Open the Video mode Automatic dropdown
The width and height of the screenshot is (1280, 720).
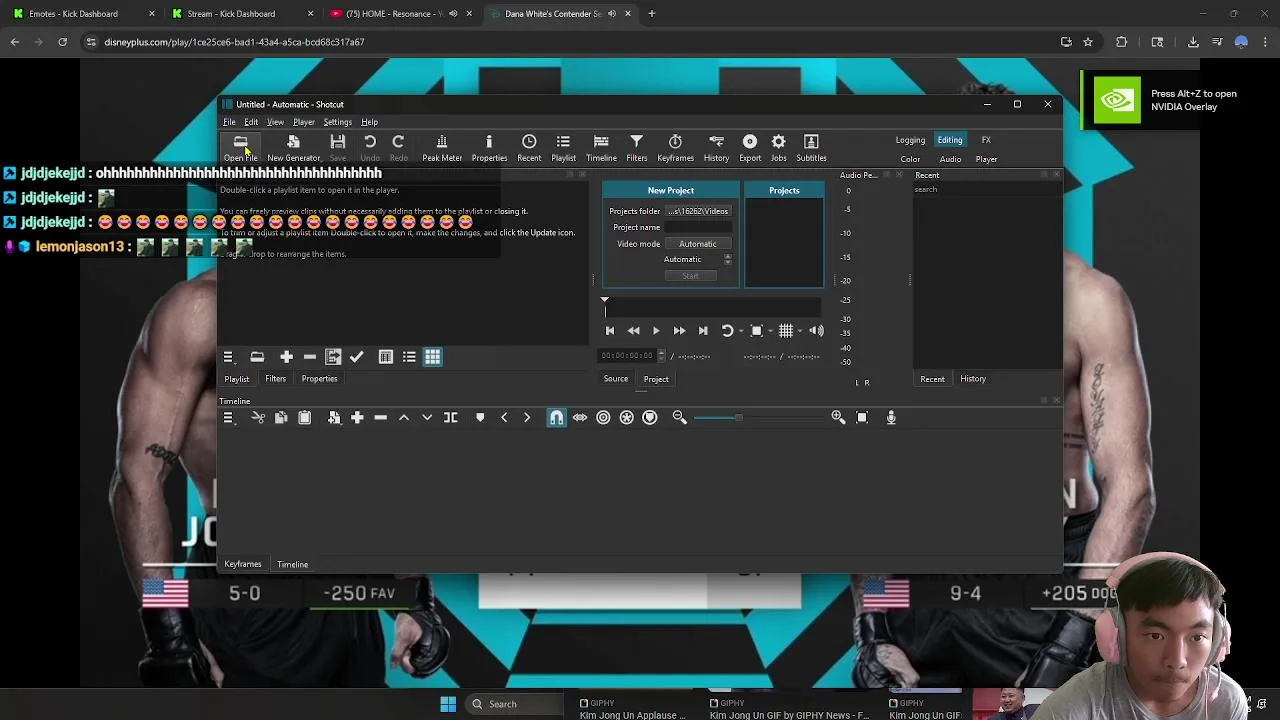[x=698, y=244]
